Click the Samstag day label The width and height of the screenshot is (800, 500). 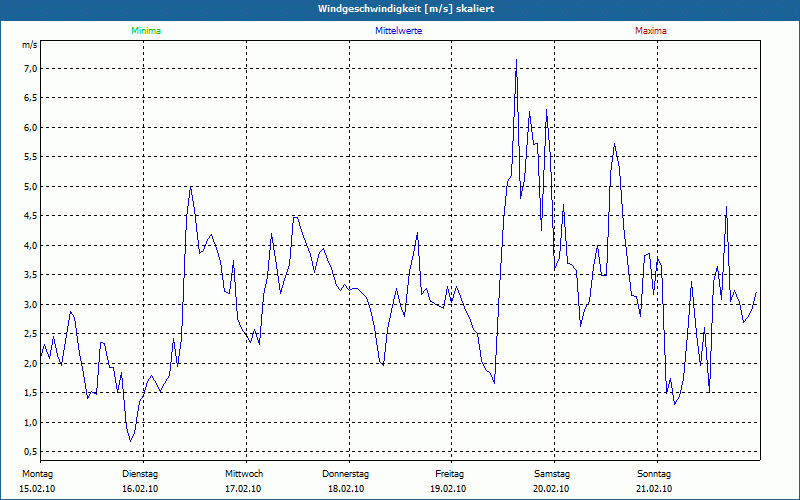tap(552, 474)
